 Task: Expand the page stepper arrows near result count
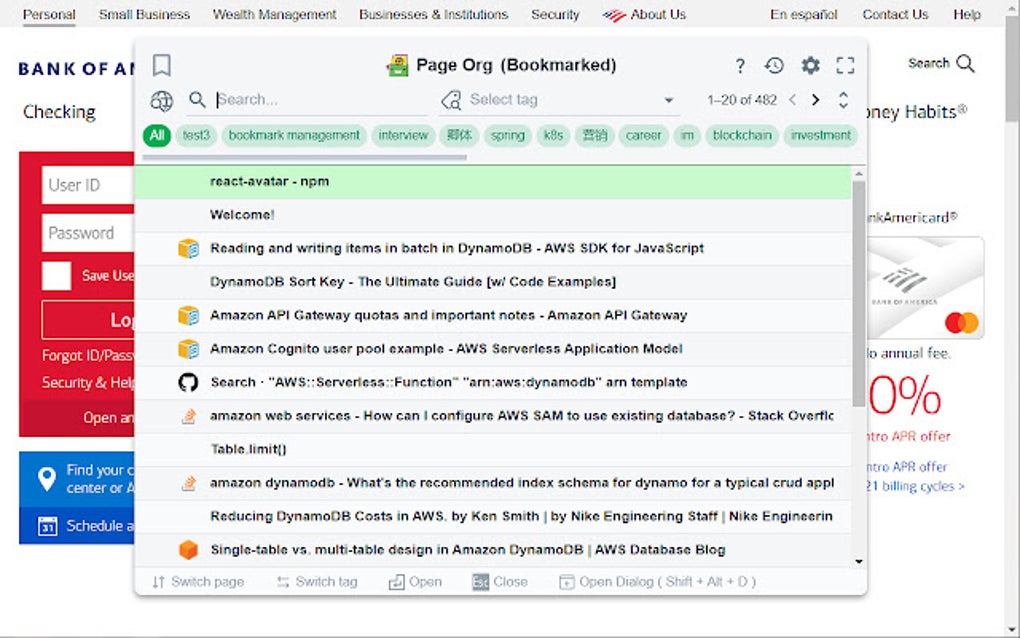[x=843, y=100]
